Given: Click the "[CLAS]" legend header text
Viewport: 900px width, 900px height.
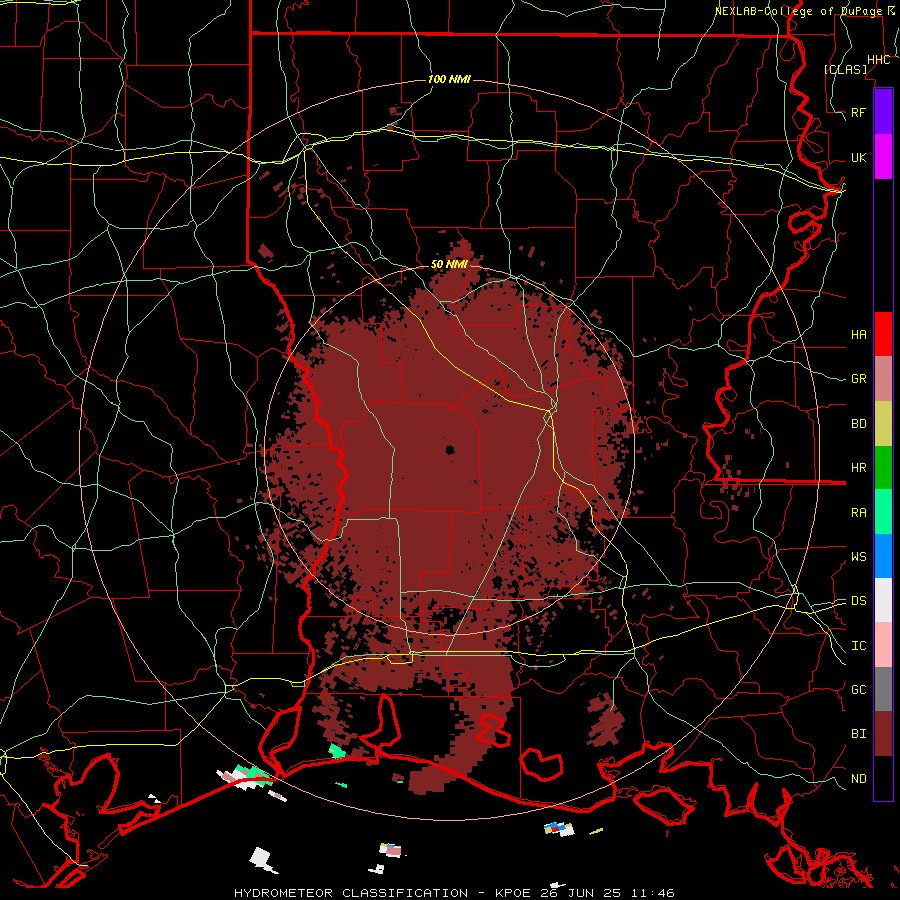Looking at the screenshot, I should coord(845,69).
